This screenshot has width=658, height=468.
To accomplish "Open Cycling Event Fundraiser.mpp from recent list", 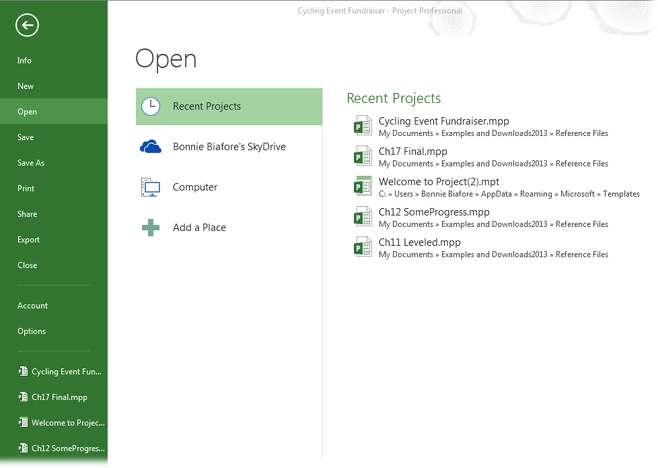I will point(444,121).
